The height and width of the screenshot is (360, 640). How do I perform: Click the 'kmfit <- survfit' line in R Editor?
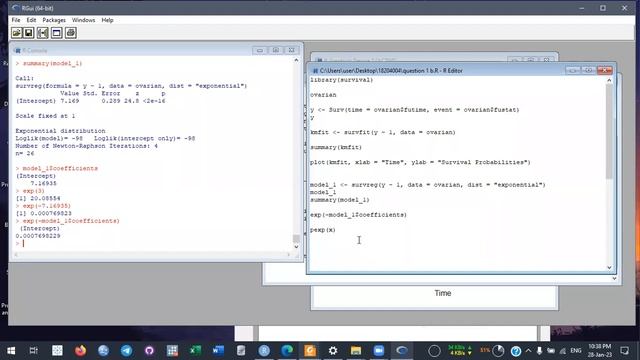coord(383,132)
